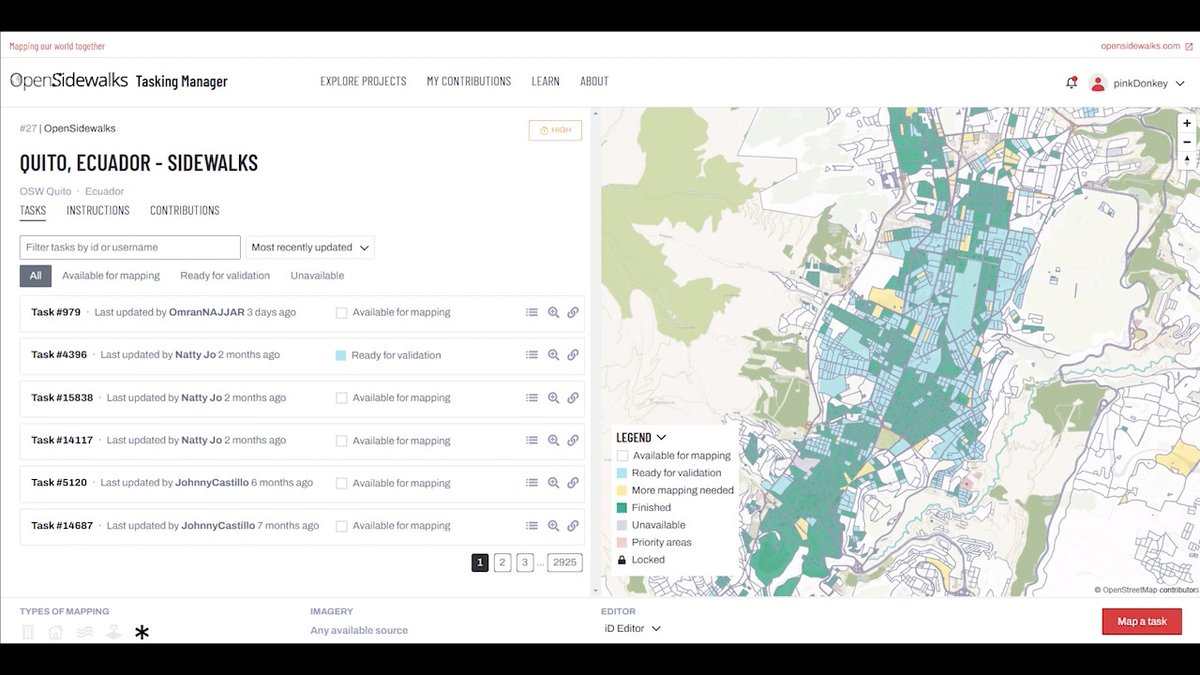This screenshot has width=1200, height=675.
Task: Collapse the map LEGEND panel
Action: click(x=659, y=436)
